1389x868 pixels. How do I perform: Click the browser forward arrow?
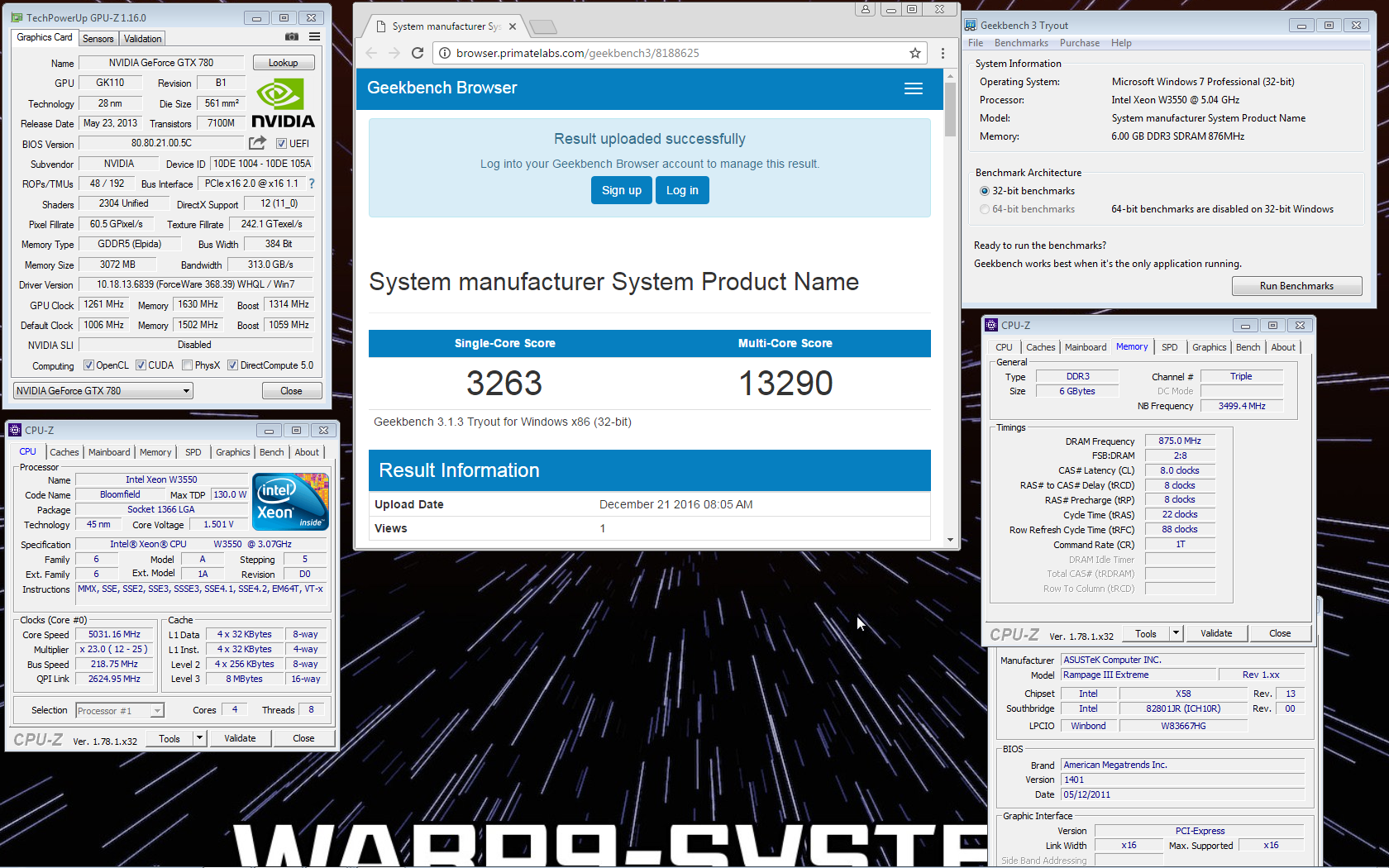[394, 53]
